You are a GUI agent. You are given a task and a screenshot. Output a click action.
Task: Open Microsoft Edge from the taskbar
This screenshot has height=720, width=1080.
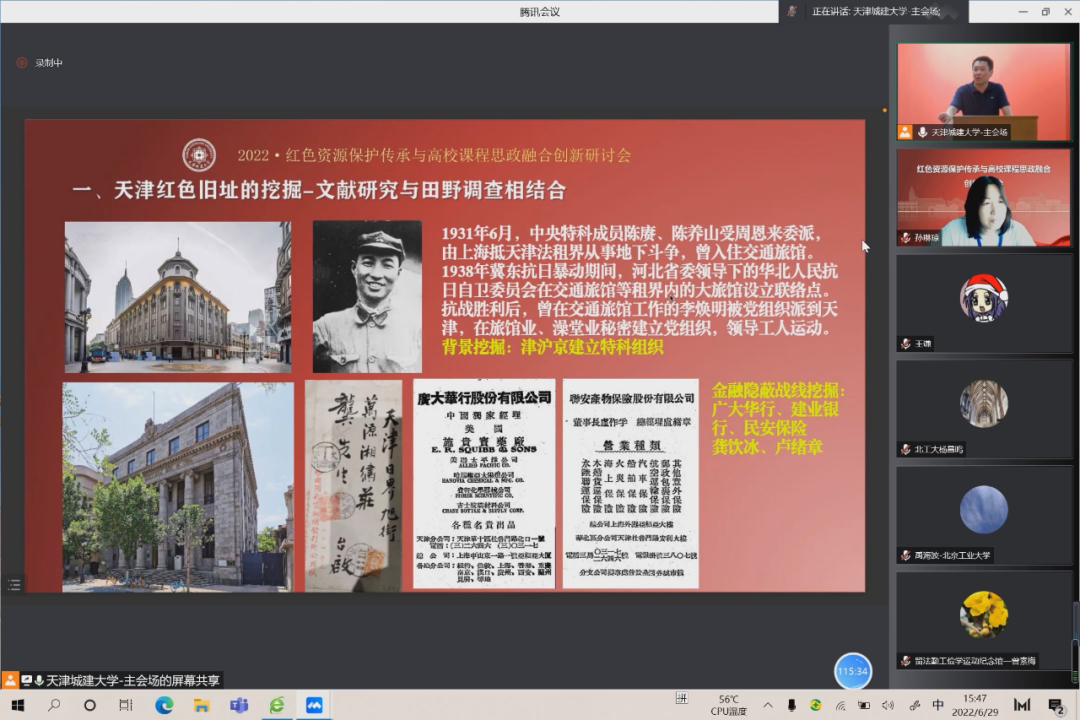164,705
